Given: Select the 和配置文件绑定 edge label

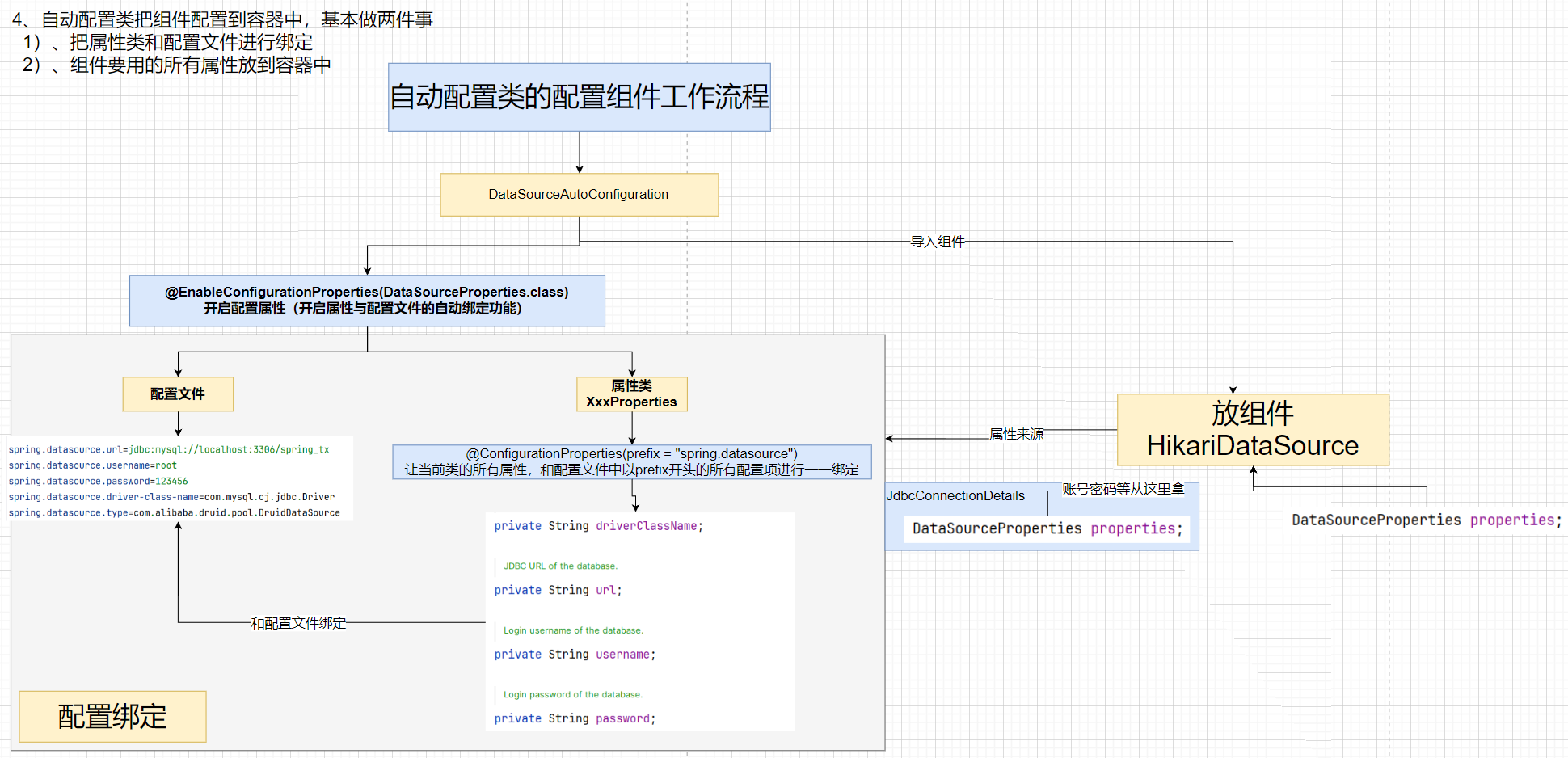Looking at the screenshot, I should (298, 623).
